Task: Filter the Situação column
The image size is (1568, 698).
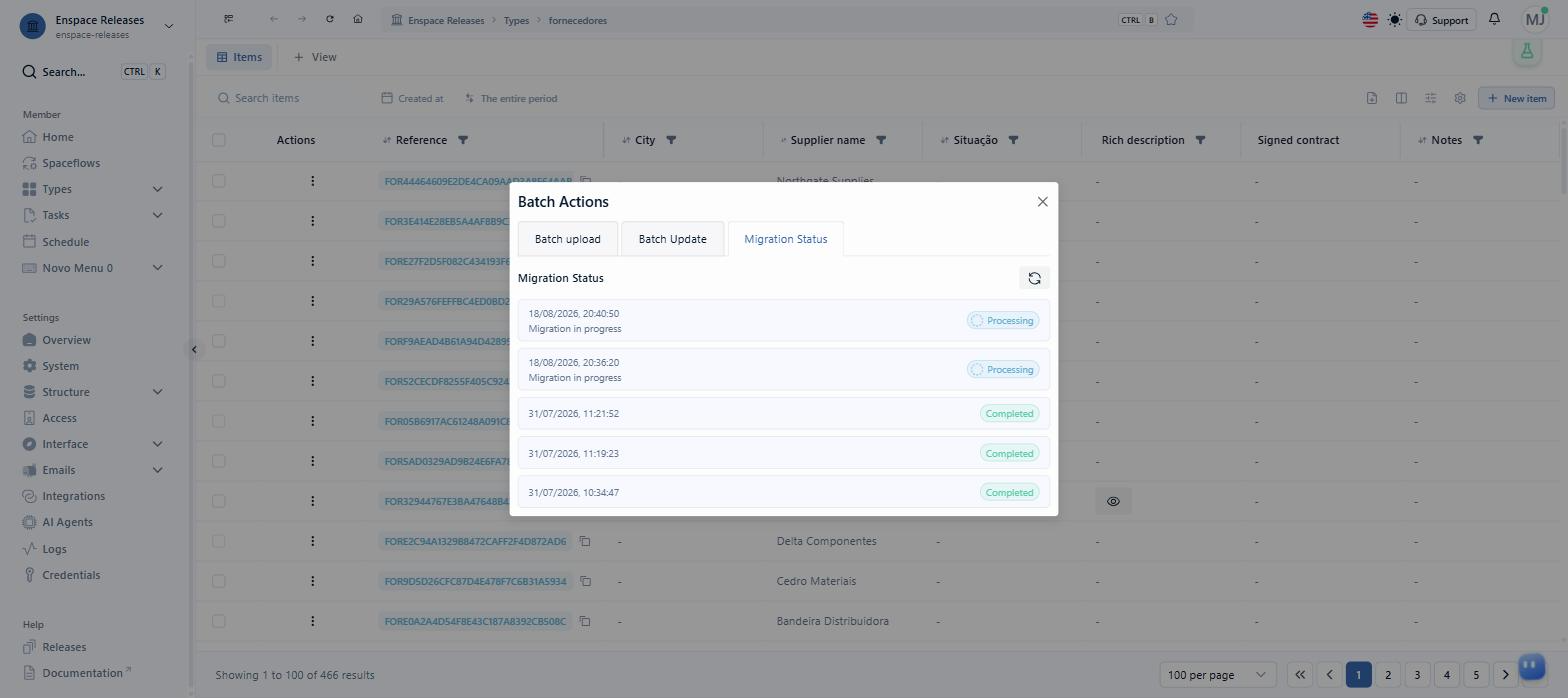Action: click(1013, 140)
